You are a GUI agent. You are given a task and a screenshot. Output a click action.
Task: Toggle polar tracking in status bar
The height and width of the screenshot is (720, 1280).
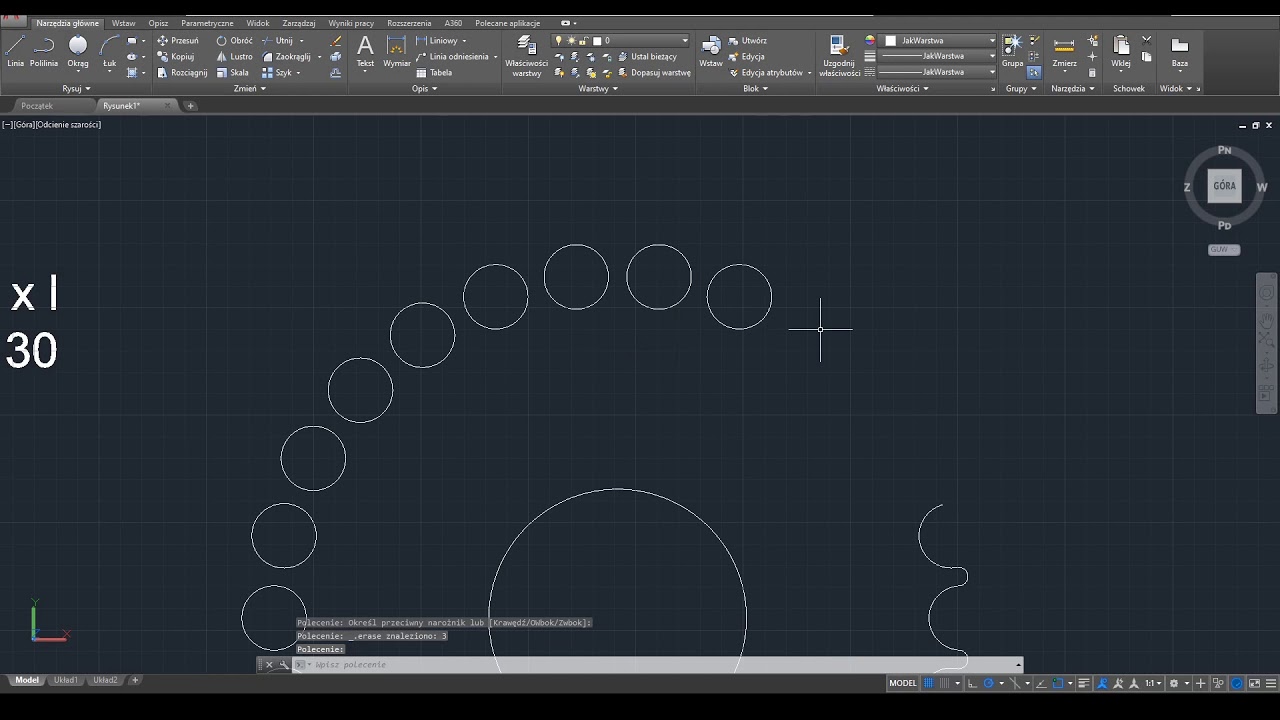(988, 683)
